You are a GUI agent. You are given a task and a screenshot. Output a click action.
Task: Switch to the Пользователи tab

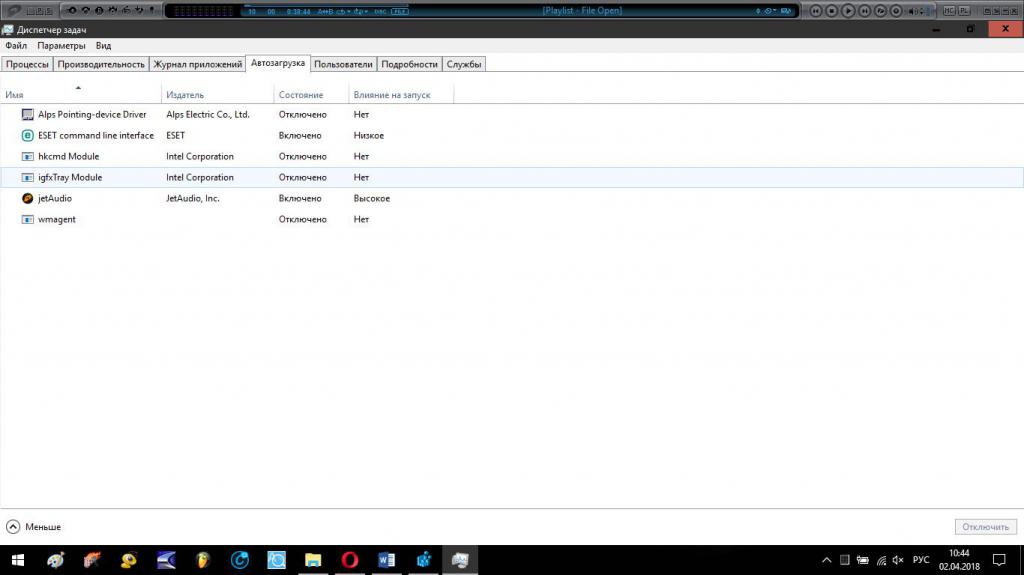pyautogui.click(x=343, y=64)
